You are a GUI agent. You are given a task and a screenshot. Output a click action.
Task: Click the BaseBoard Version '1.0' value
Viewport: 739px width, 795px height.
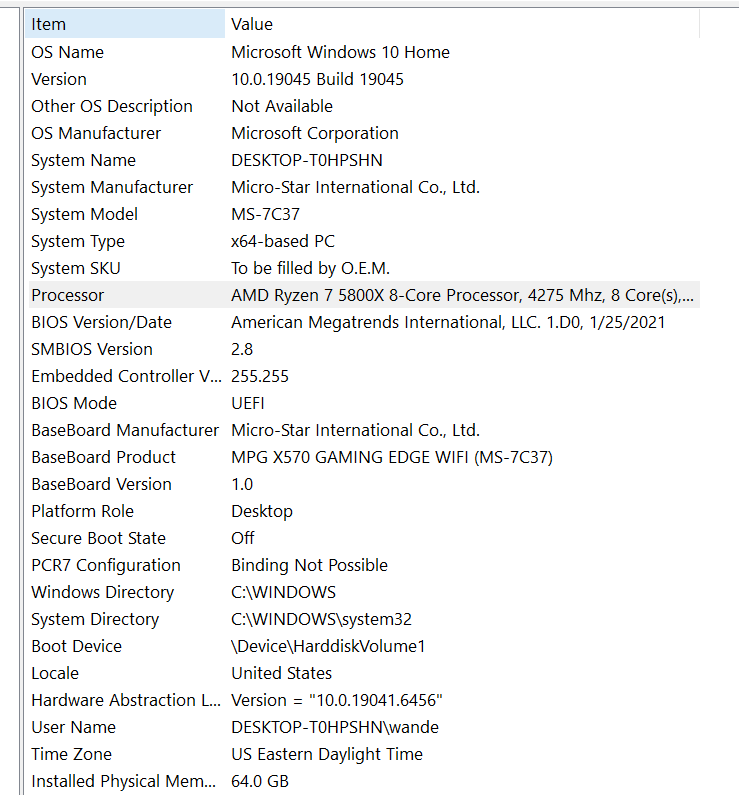click(242, 484)
